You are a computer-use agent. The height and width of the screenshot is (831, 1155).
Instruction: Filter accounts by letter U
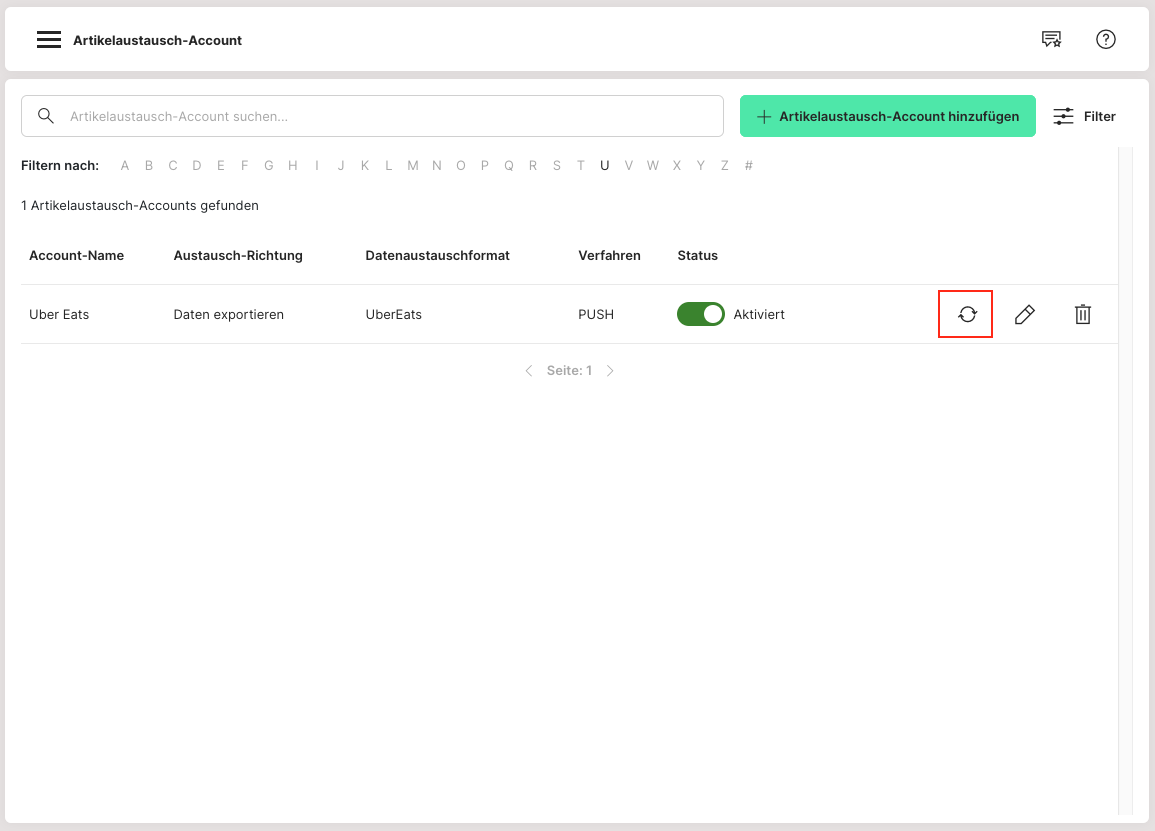[604, 166]
